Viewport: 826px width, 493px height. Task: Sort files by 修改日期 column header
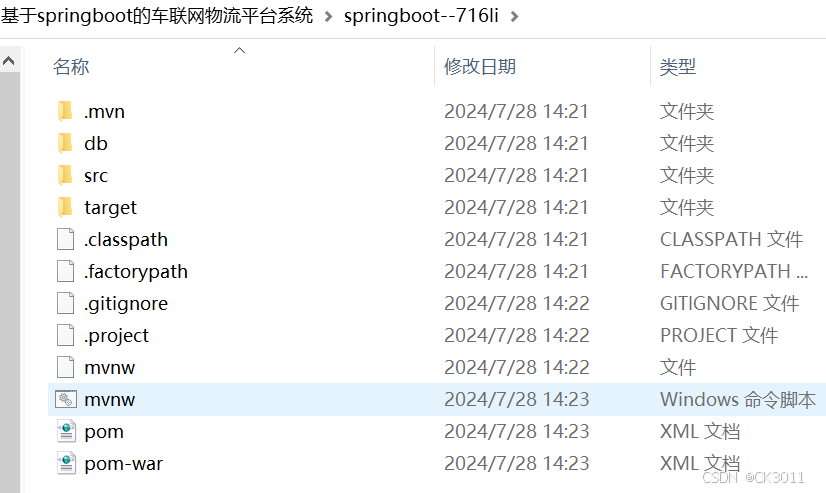coord(480,67)
